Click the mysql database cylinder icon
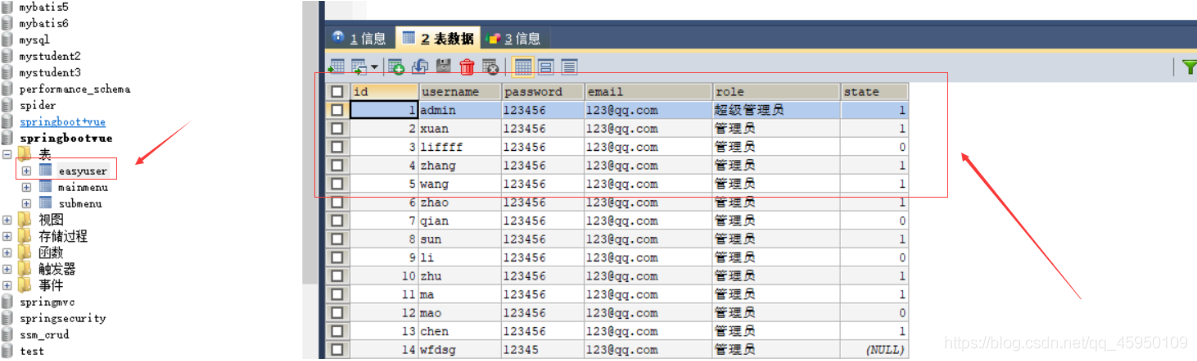The height and width of the screenshot is (361, 1197). (7, 40)
